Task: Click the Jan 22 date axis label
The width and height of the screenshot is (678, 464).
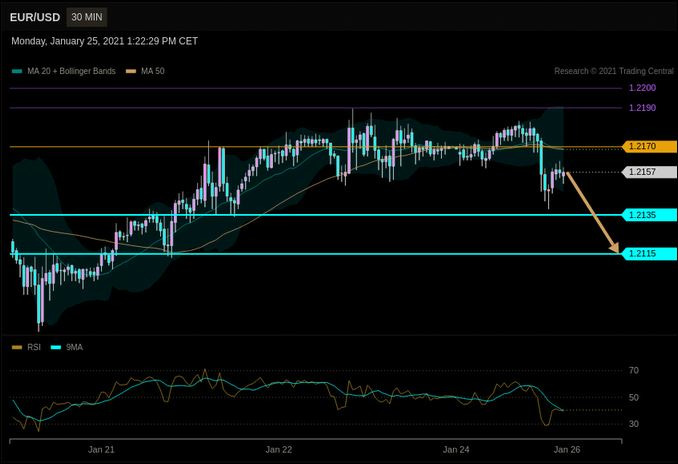Action: point(278,450)
